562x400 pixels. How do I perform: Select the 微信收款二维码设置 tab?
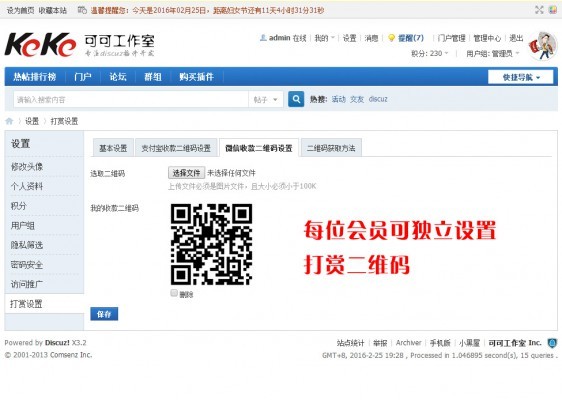(259, 148)
